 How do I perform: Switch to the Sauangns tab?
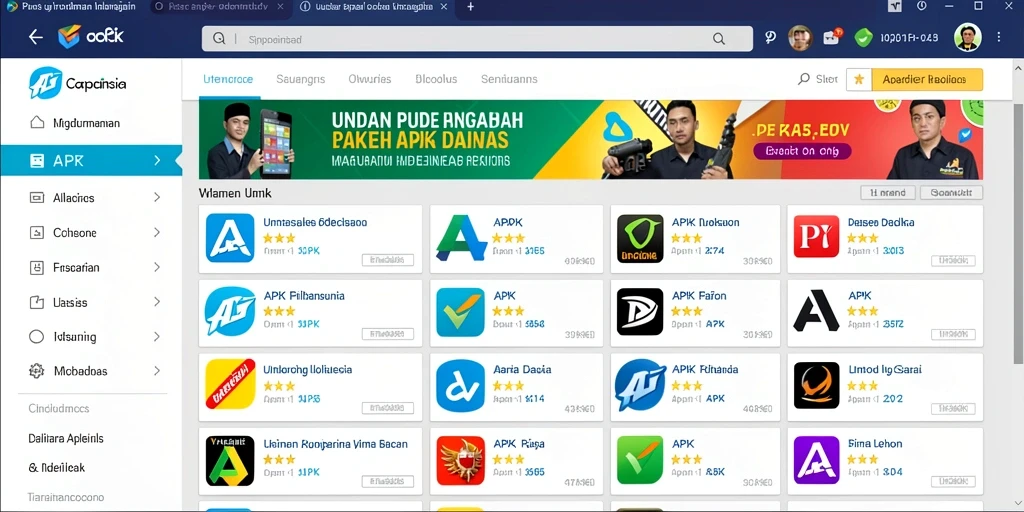tap(300, 79)
